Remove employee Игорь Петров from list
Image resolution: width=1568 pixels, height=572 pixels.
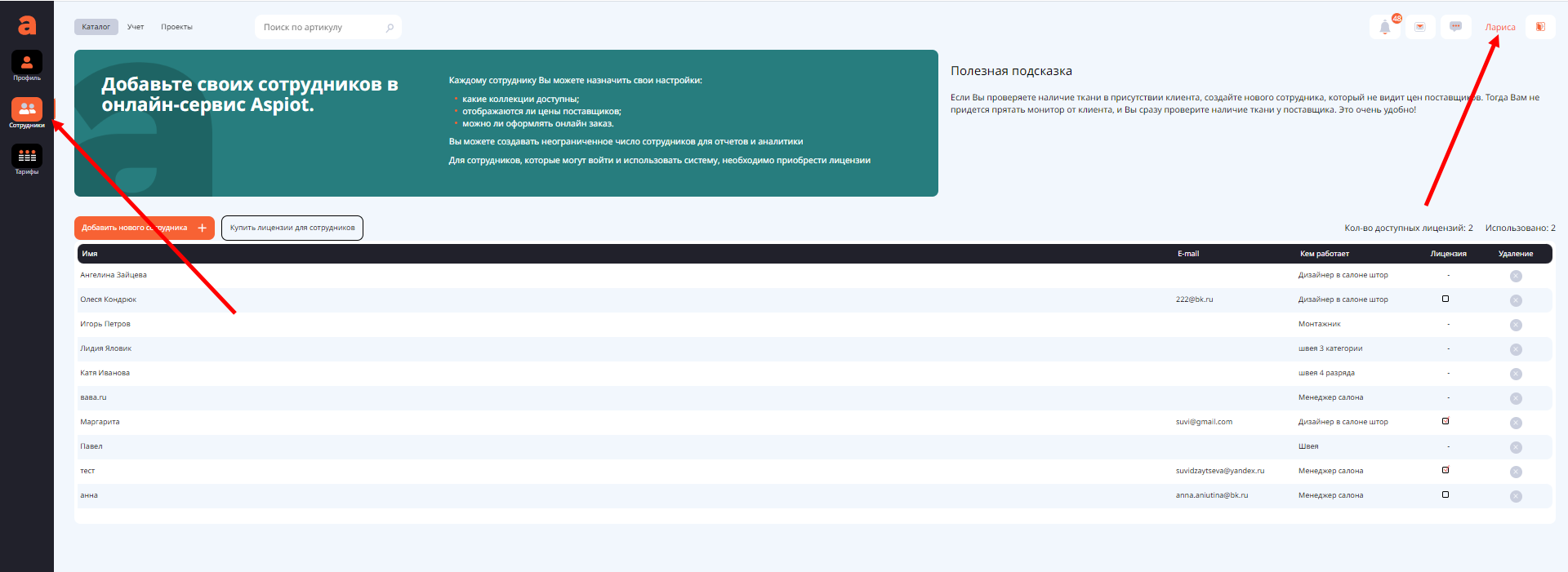point(1516,325)
